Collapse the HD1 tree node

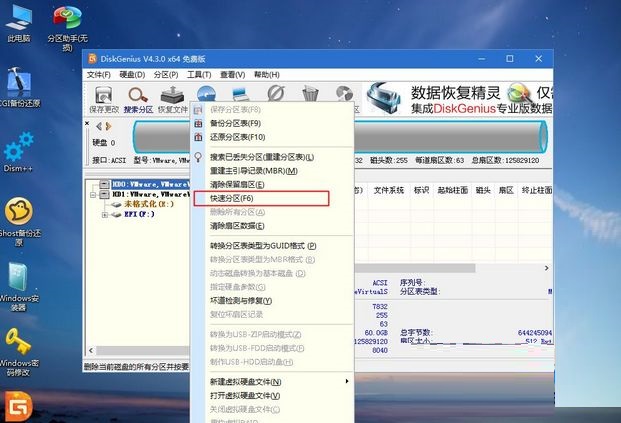click(x=93, y=194)
